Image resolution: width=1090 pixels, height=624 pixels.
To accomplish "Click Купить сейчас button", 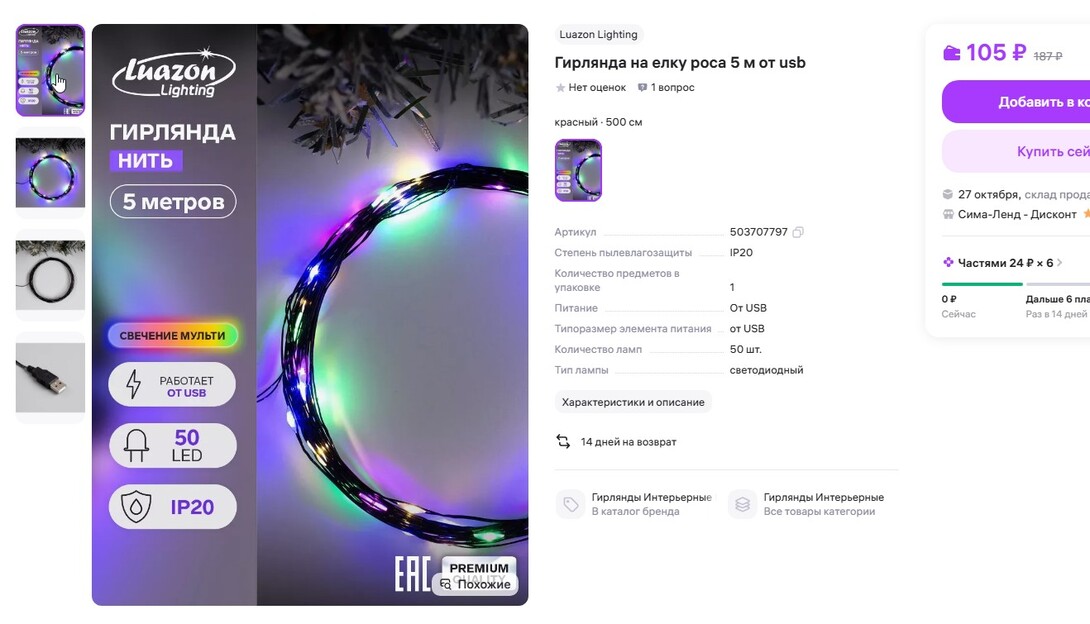I will coord(1016,151).
